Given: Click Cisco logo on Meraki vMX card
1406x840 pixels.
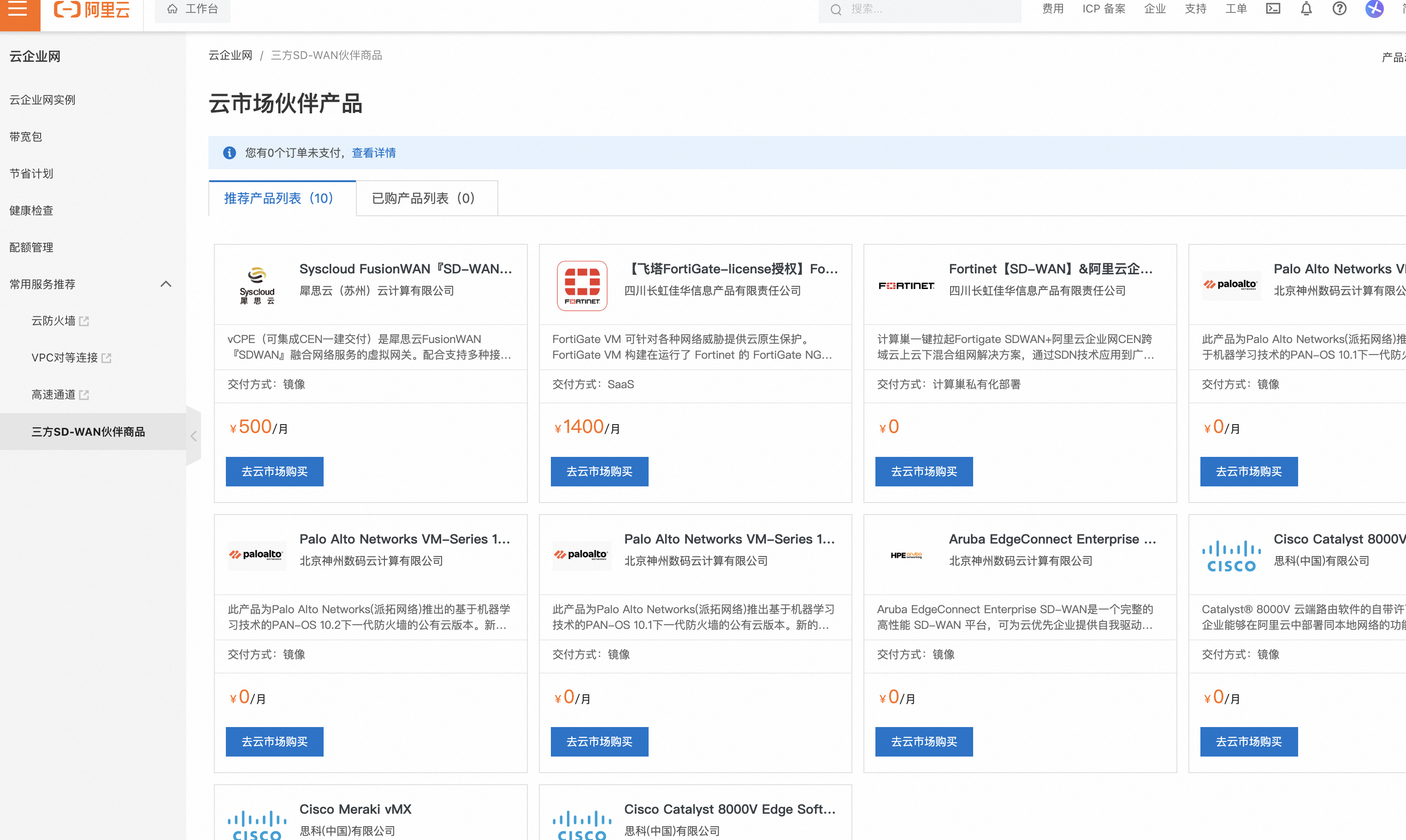Looking at the screenshot, I should (x=257, y=825).
